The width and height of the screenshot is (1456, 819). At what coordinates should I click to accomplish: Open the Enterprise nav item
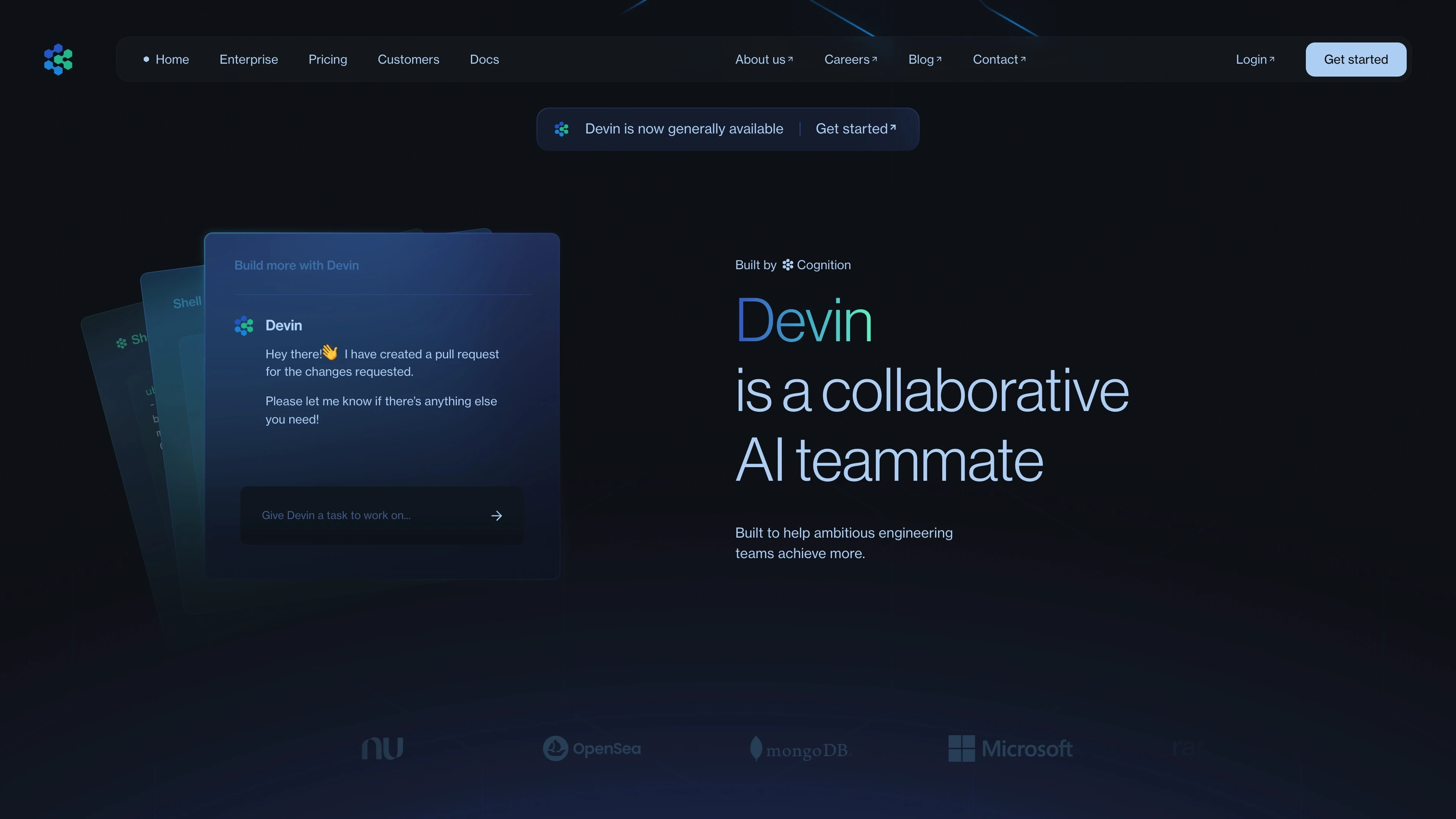pos(249,60)
